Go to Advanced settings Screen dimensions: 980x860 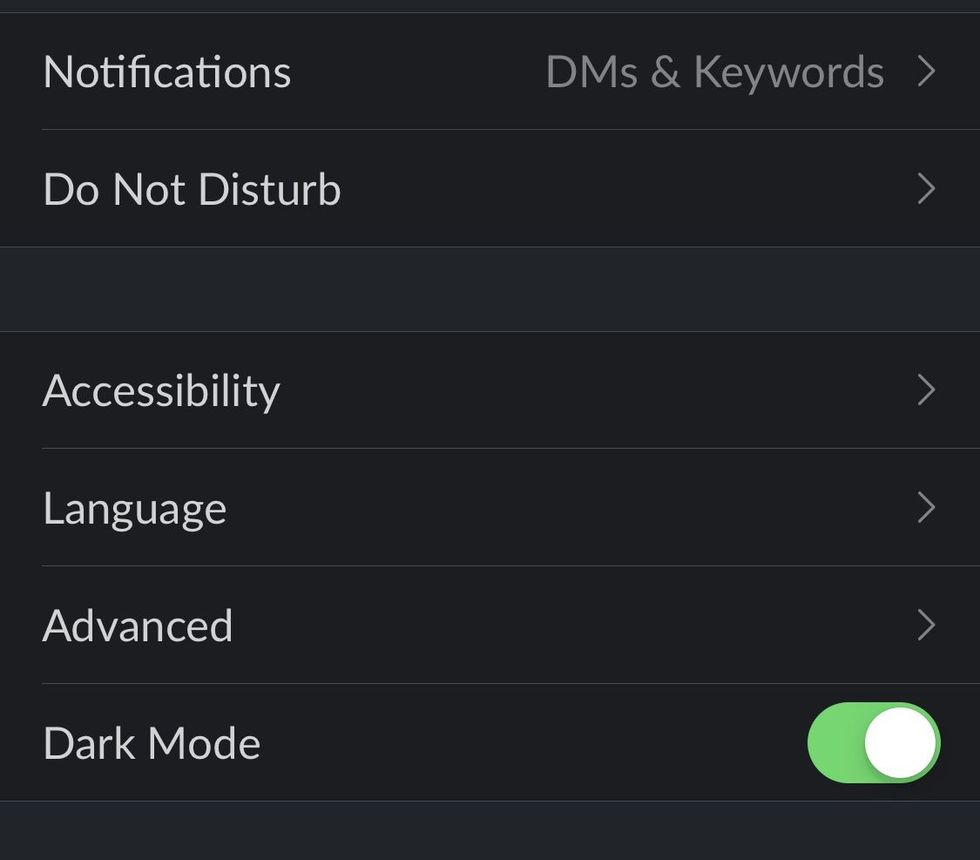[138, 626]
